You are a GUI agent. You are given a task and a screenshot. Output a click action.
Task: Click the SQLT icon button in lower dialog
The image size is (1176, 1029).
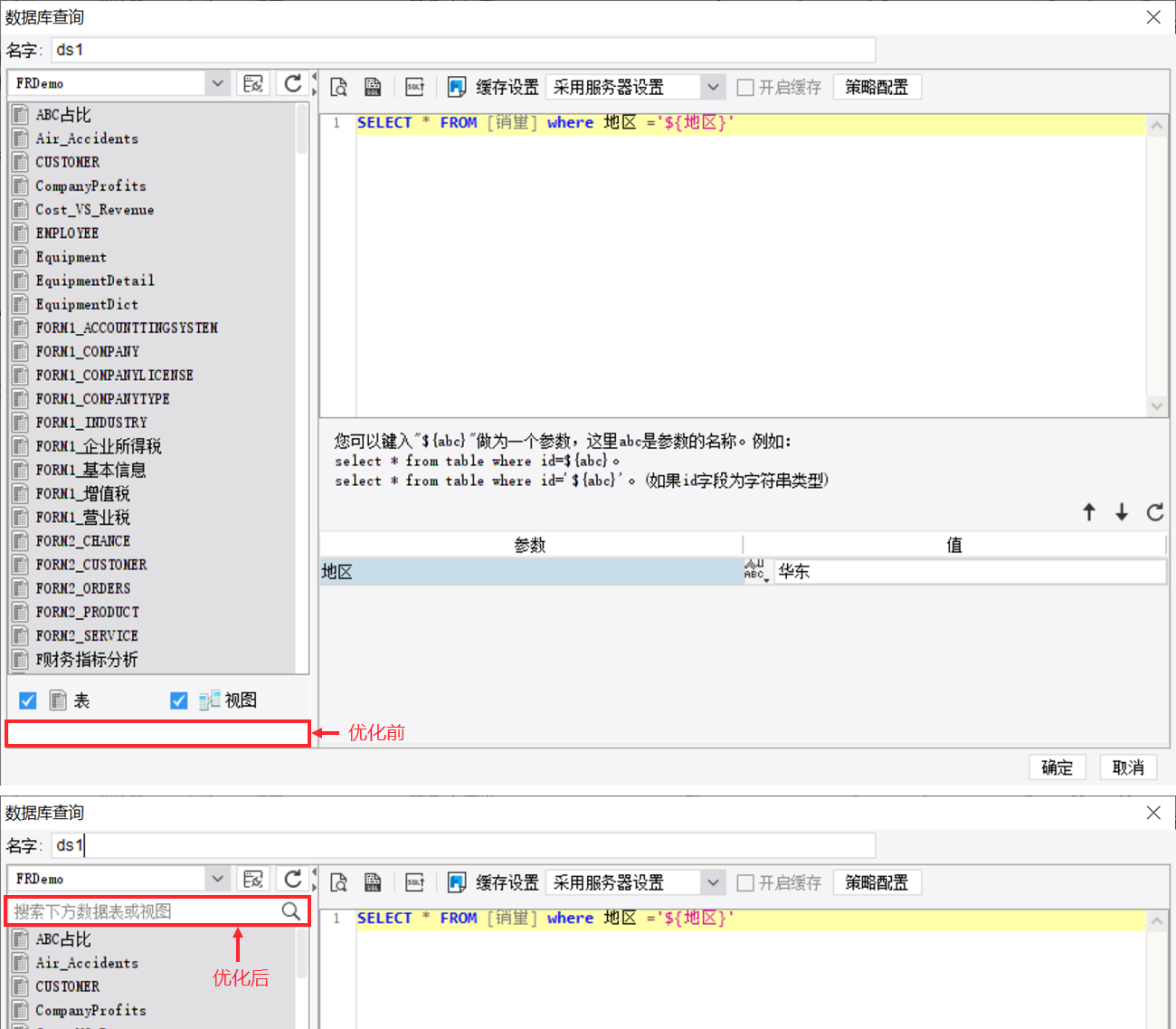pyautogui.click(x=415, y=882)
